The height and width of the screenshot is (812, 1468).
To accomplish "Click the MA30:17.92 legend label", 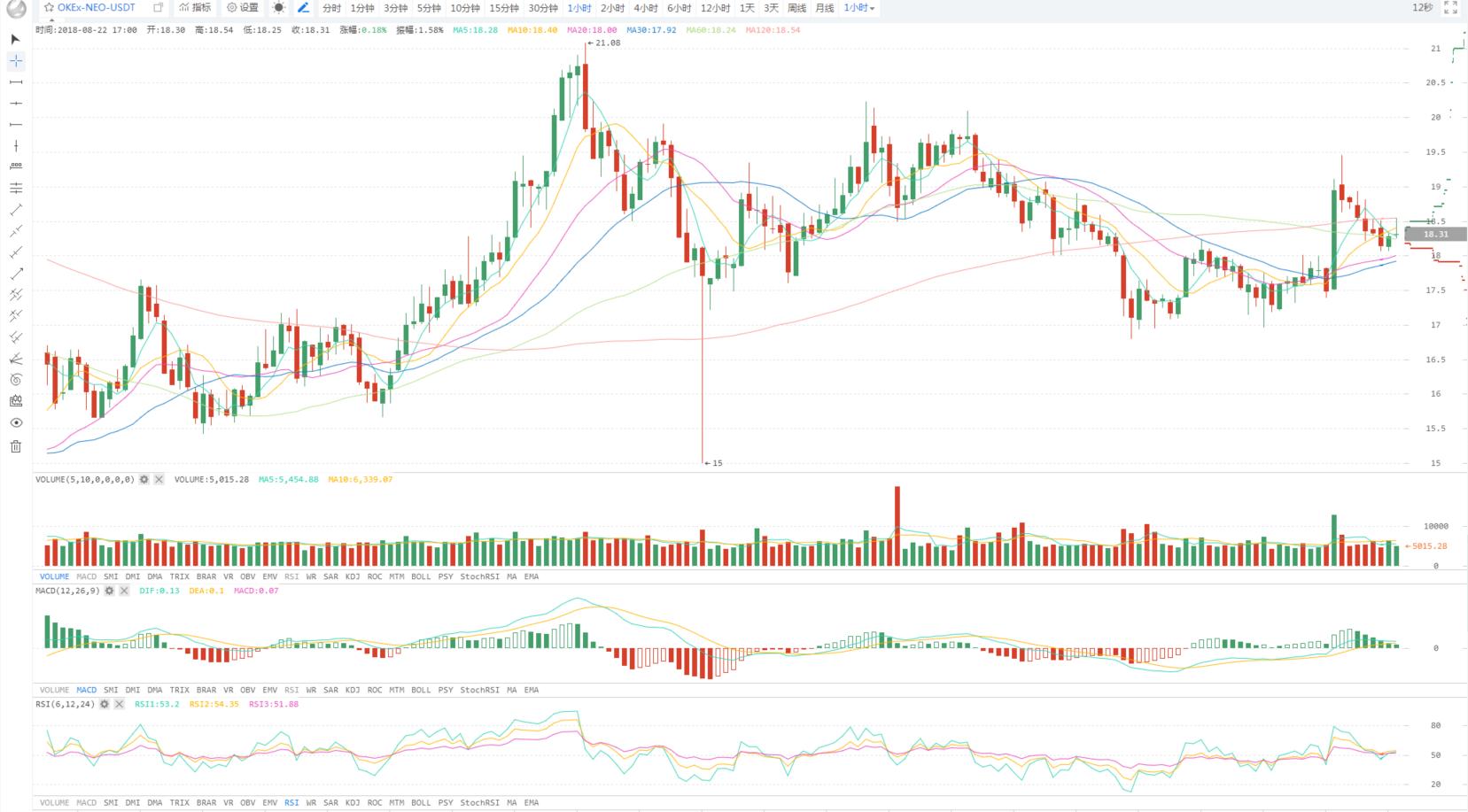I will pos(651,30).
